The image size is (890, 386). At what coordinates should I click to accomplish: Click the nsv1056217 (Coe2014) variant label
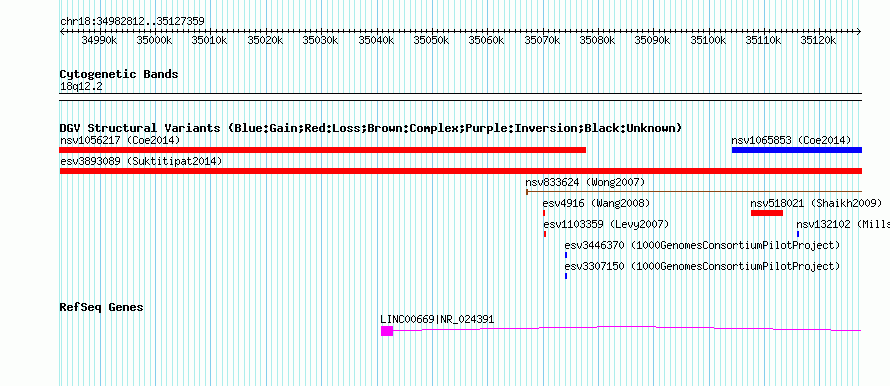tap(120, 140)
